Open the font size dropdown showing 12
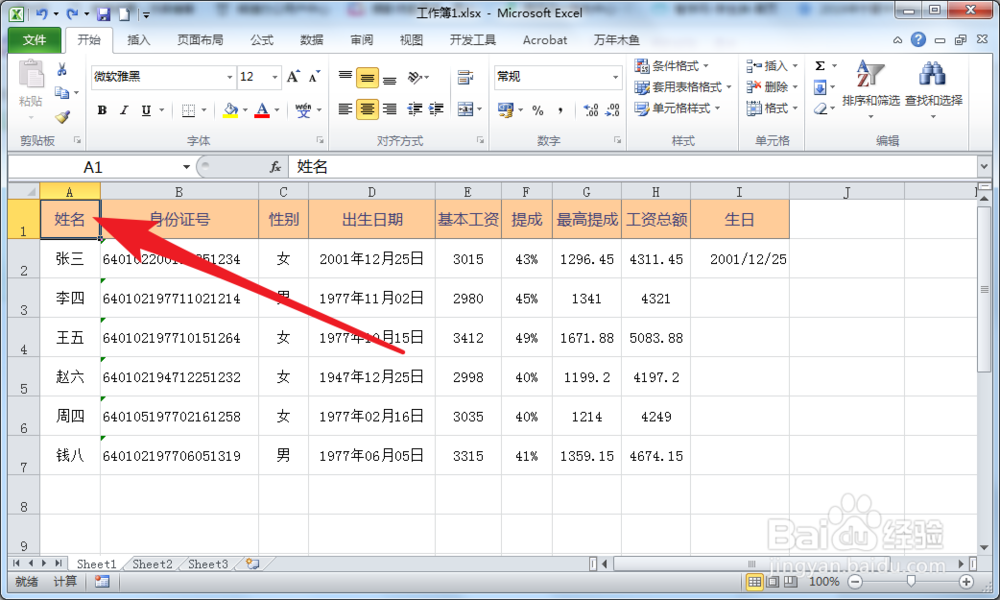The image size is (1000, 600). (275, 77)
